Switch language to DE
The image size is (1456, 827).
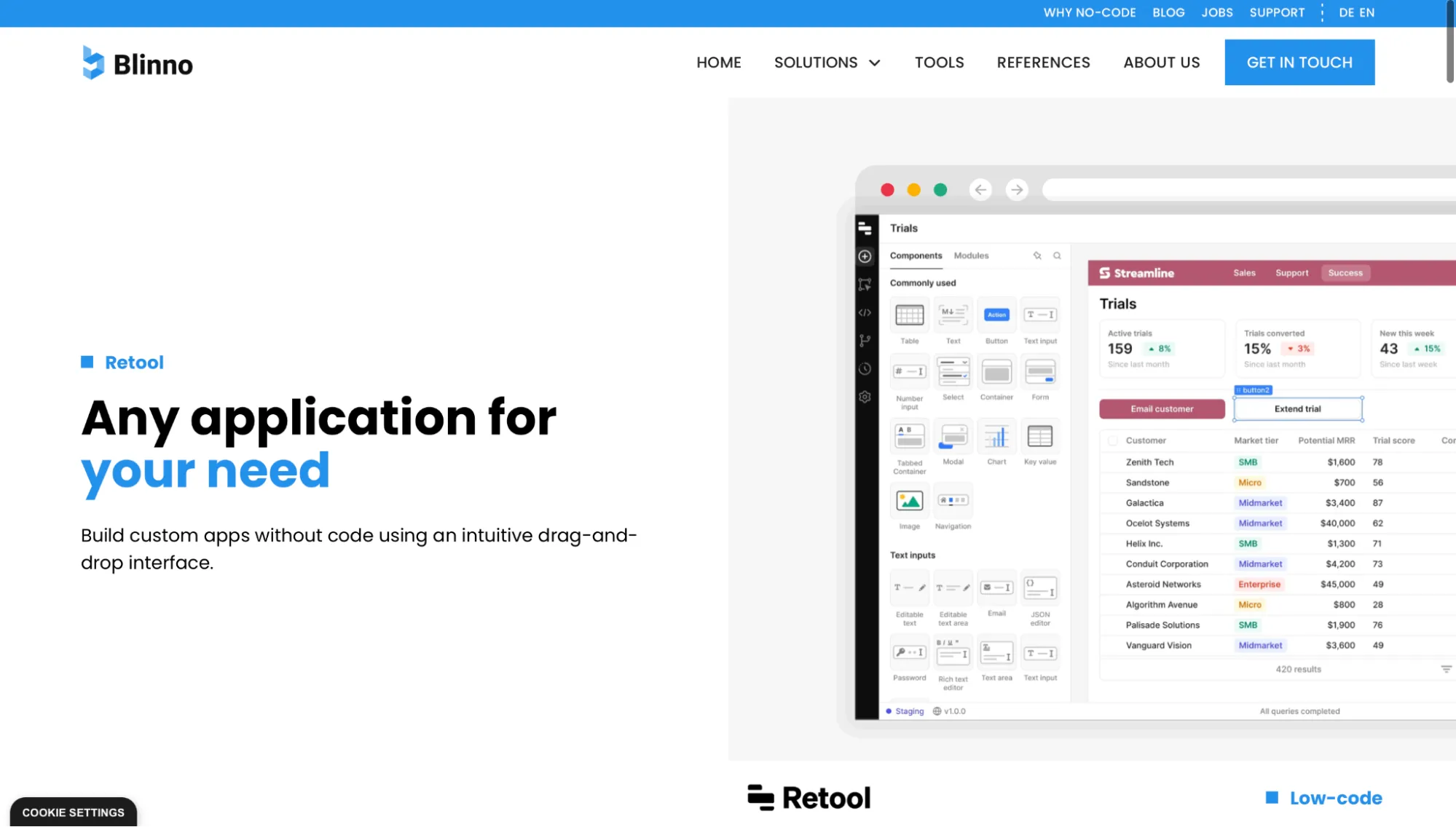coord(1346,12)
